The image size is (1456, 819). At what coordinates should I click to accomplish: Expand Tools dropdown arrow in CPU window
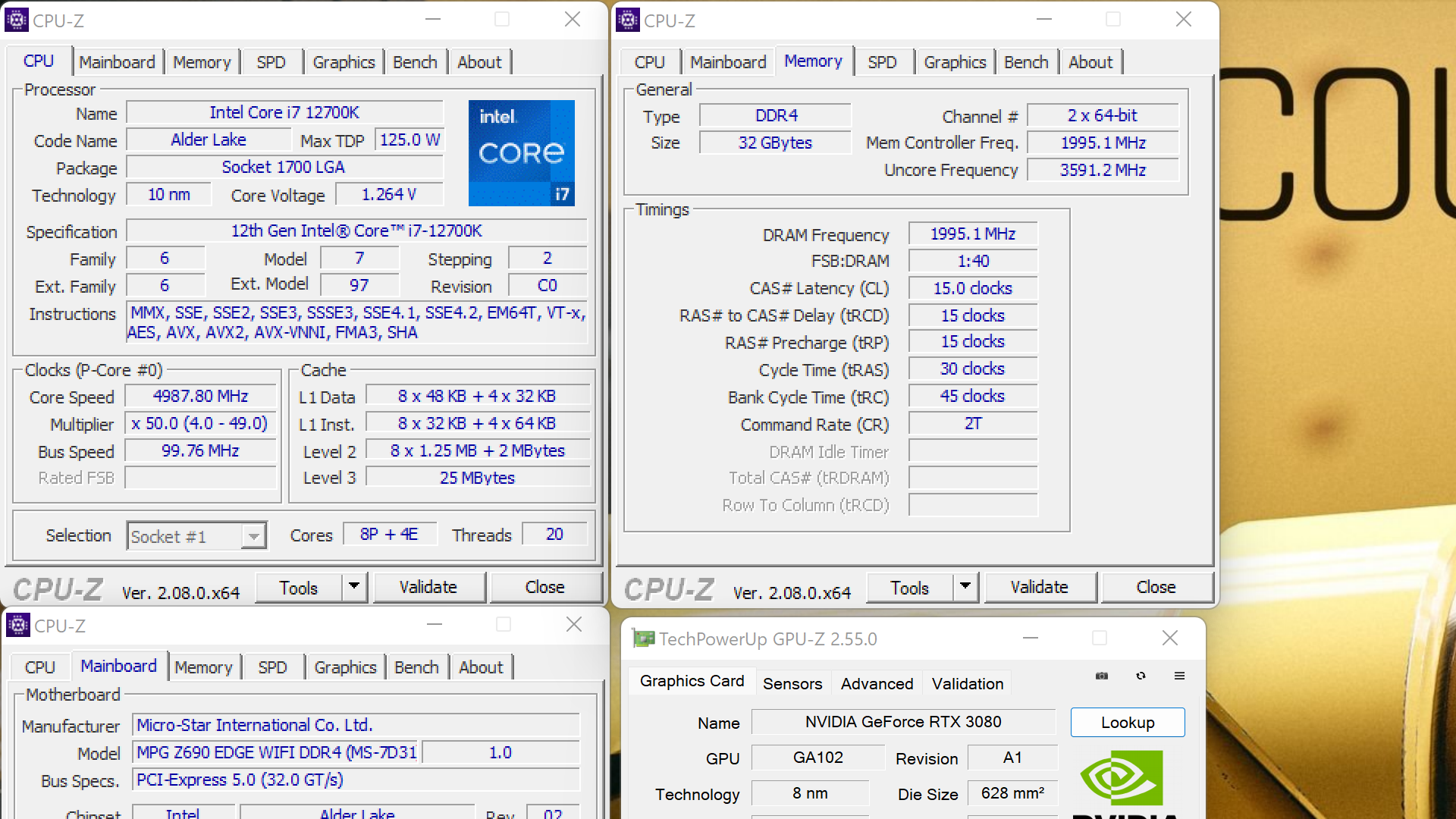[x=354, y=587]
